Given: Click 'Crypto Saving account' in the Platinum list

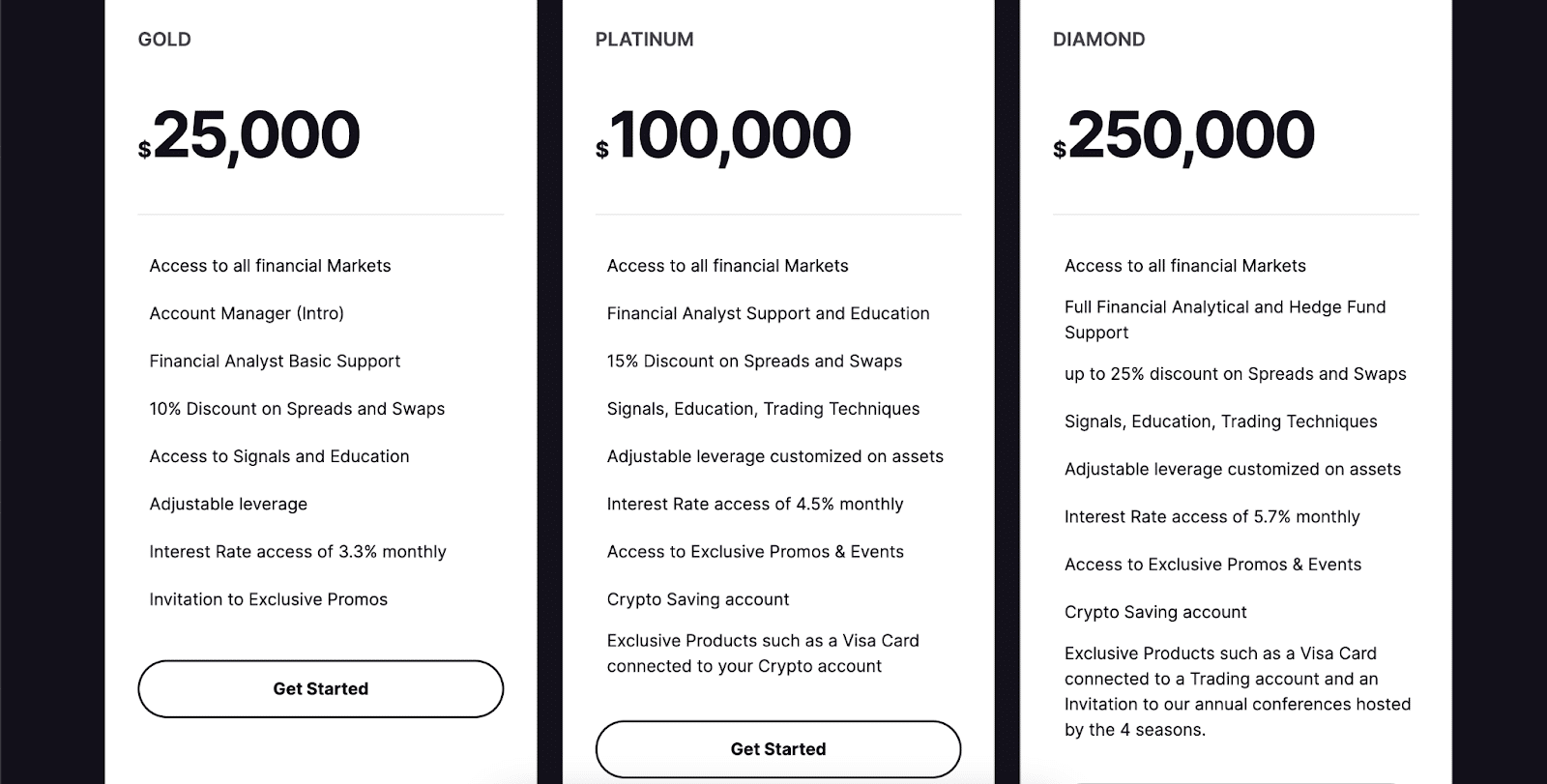Looking at the screenshot, I should (698, 599).
